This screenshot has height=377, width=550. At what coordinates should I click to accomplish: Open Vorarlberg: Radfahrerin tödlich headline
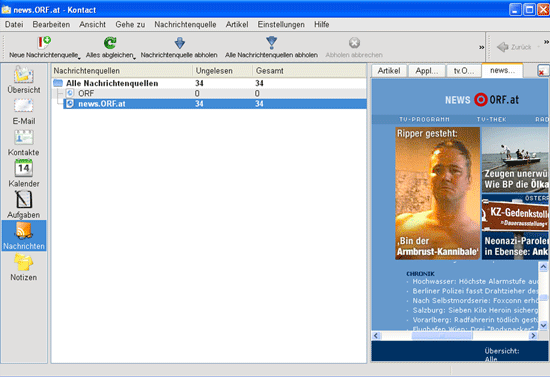pyautogui.click(x=475, y=320)
